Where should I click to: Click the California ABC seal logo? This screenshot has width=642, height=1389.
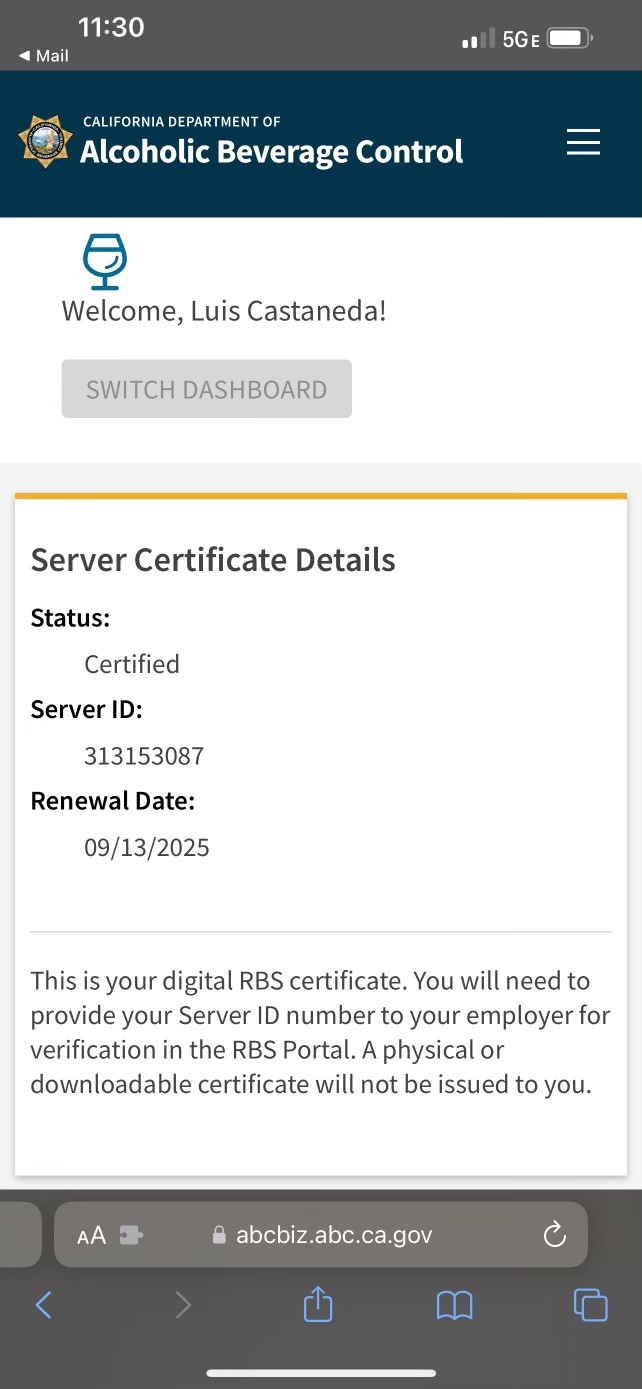(45, 141)
